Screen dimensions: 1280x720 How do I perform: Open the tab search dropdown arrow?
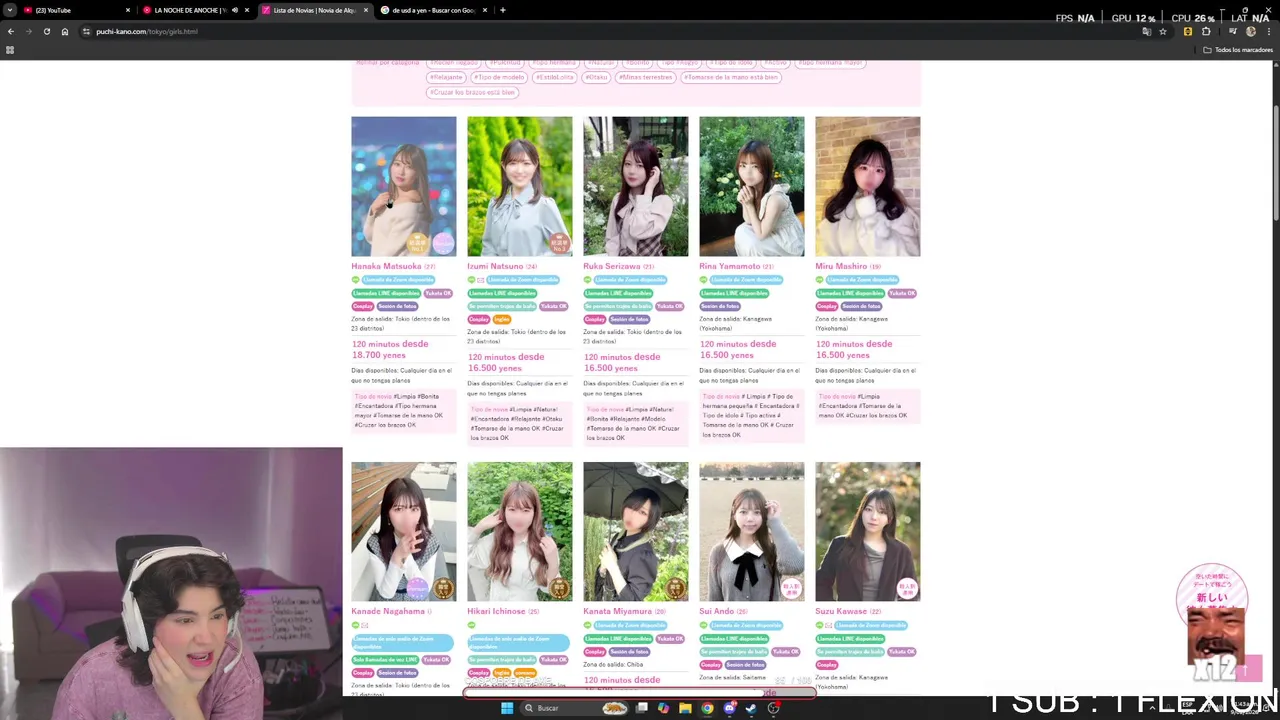[10, 10]
